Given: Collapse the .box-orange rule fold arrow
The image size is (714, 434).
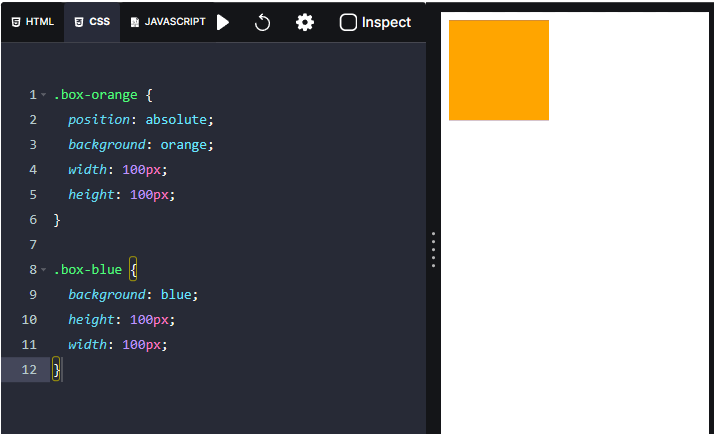Looking at the screenshot, I should click(x=43, y=95).
